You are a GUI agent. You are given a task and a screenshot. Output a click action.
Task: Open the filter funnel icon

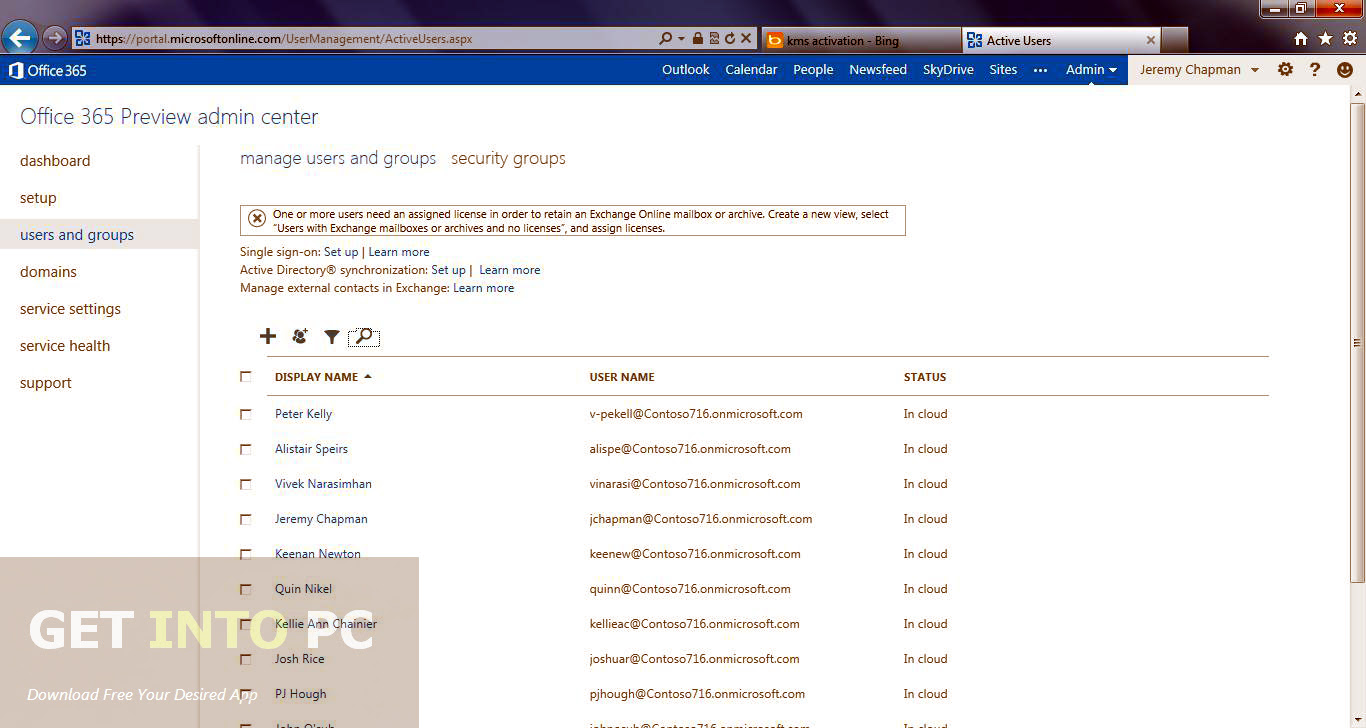pyautogui.click(x=332, y=337)
